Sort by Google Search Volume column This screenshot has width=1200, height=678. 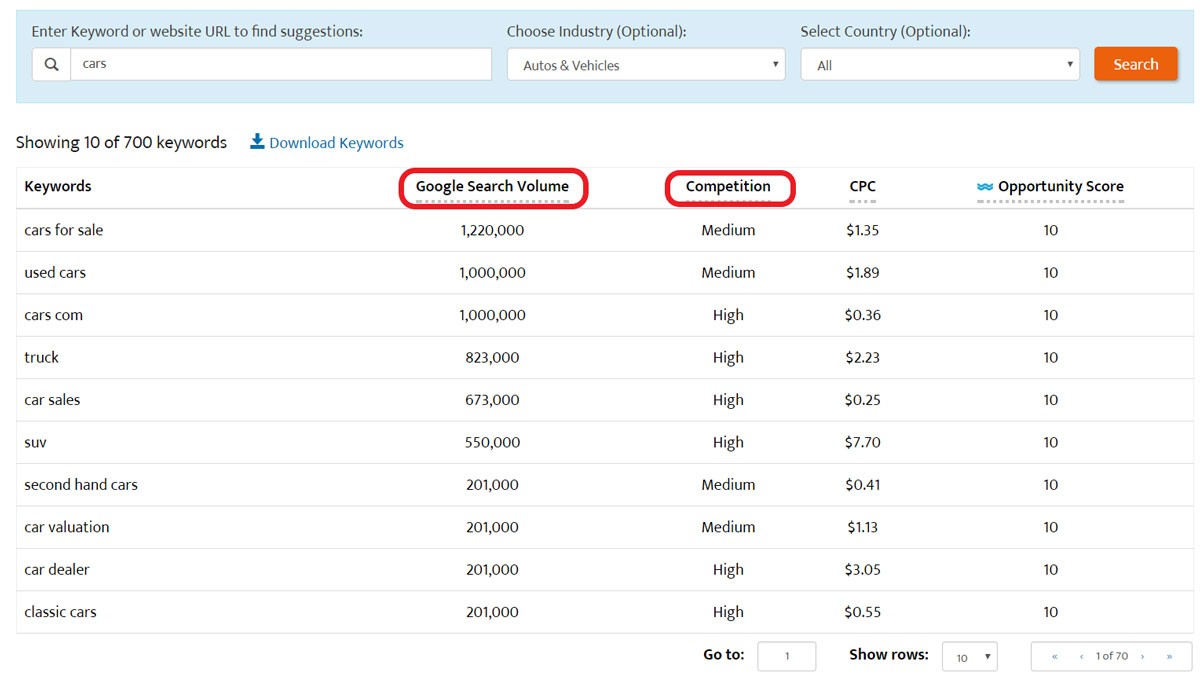[492, 187]
